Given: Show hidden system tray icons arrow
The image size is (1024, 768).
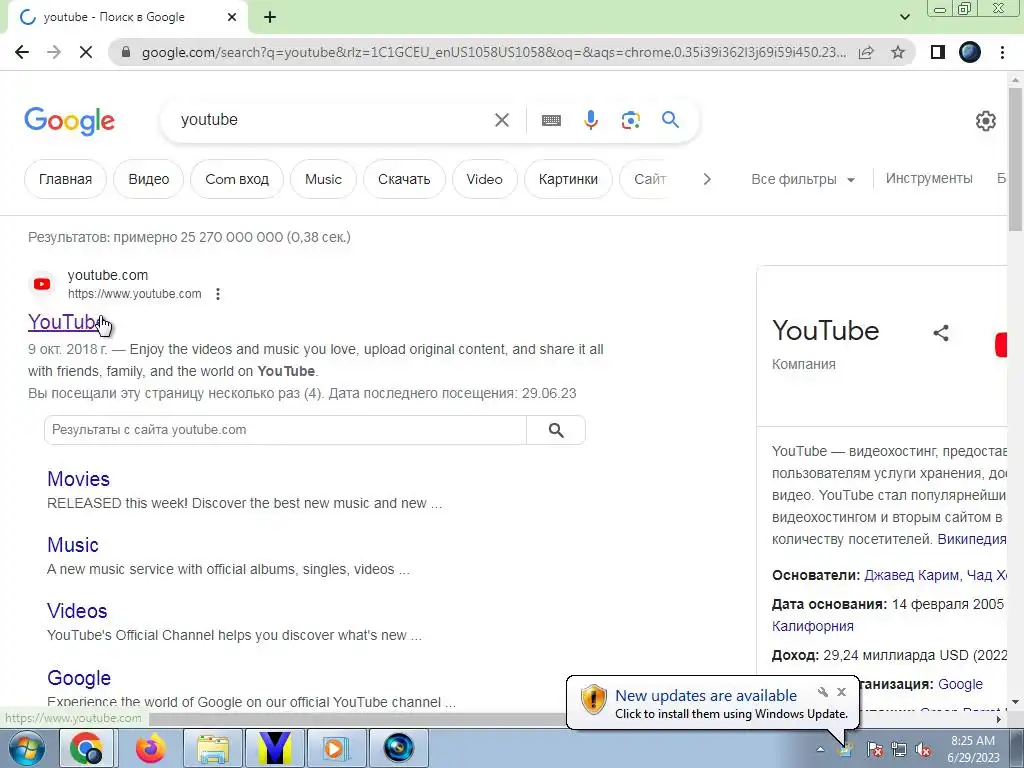Looking at the screenshot, I should click(820, 749).
